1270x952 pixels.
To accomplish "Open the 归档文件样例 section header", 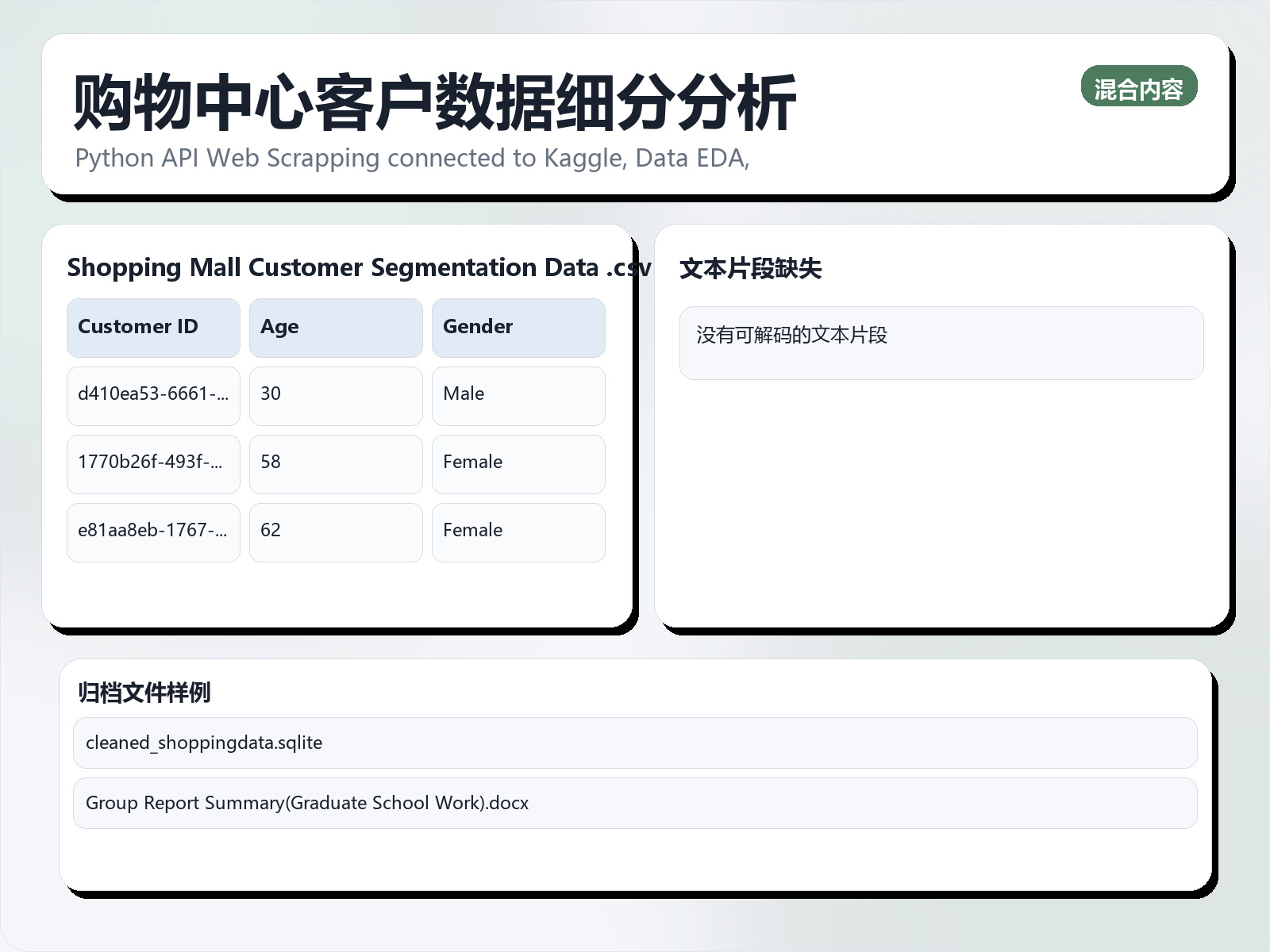I will 144,692.
